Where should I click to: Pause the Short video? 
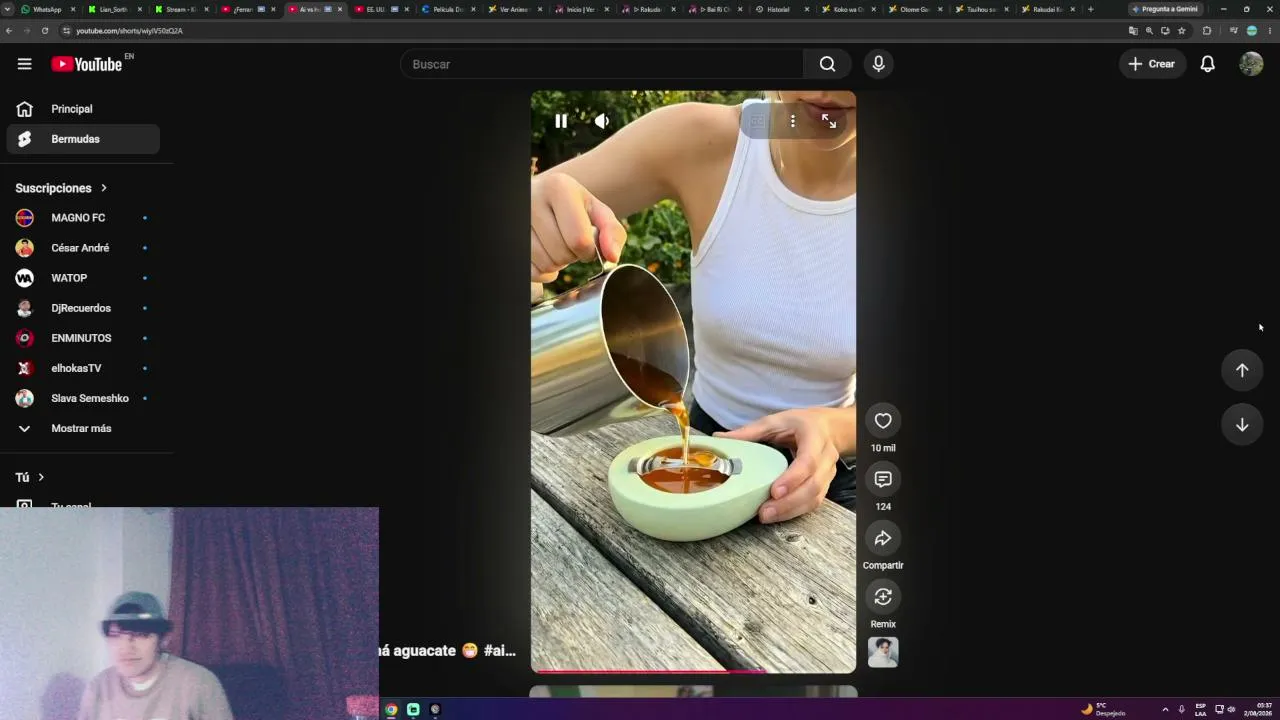click(x=561, y=121)
